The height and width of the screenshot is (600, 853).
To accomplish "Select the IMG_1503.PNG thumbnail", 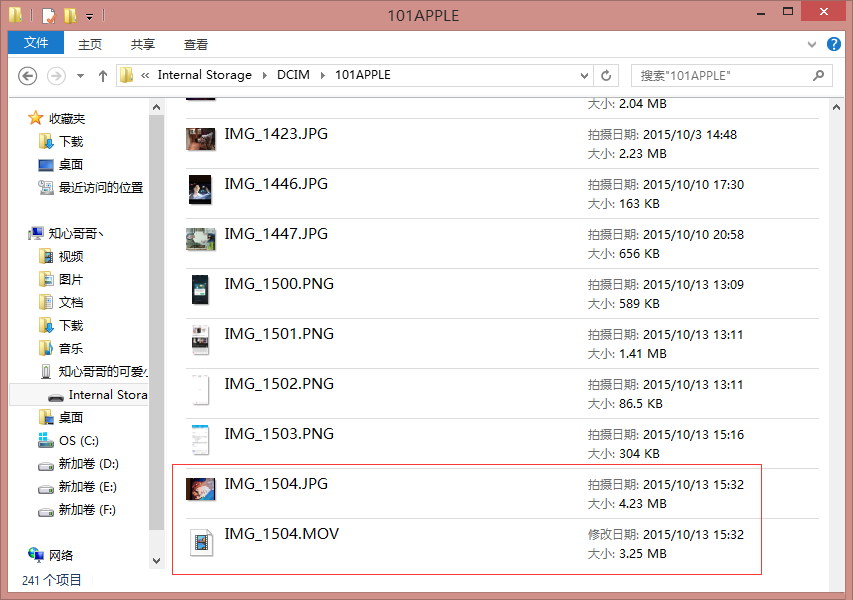I will 200,440.
